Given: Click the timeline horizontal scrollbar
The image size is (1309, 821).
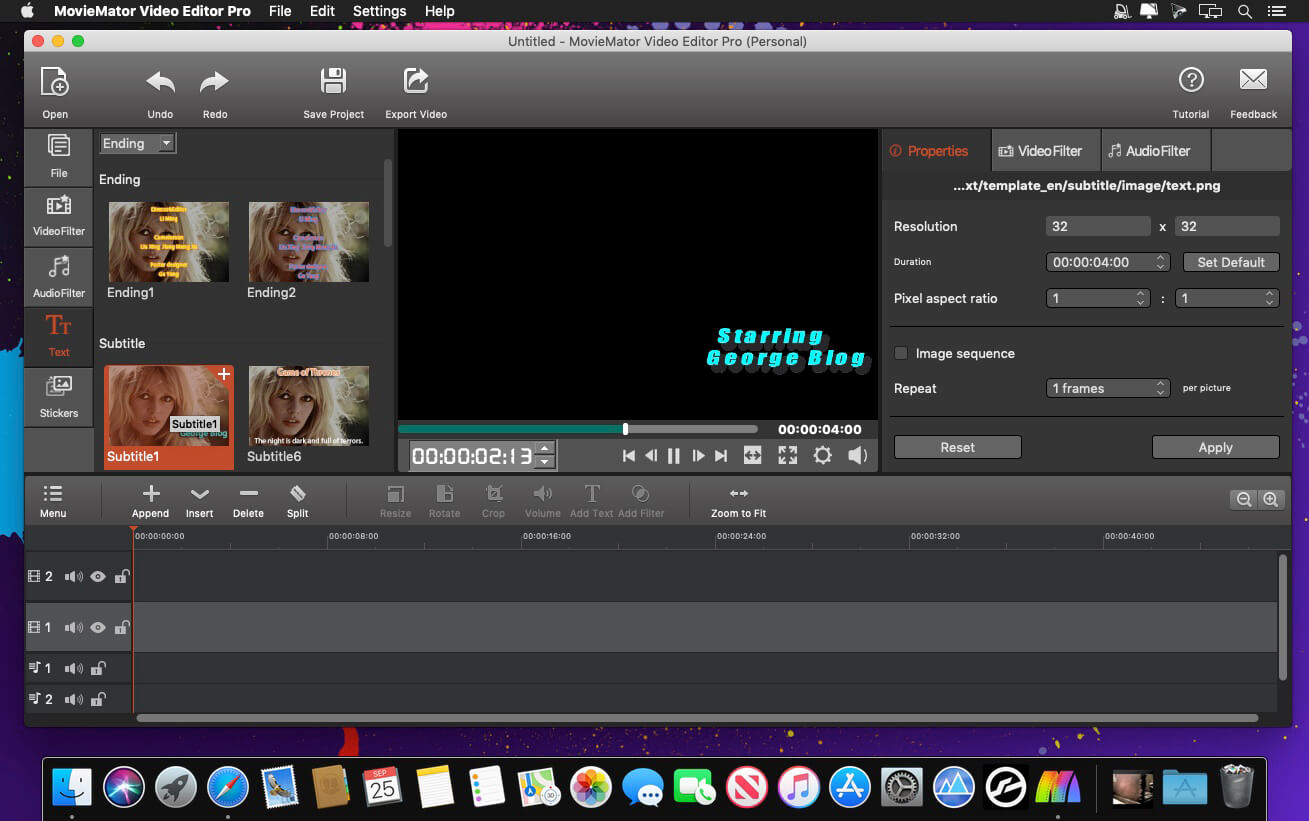Looking at the screenshot, I should pos(697,717).
